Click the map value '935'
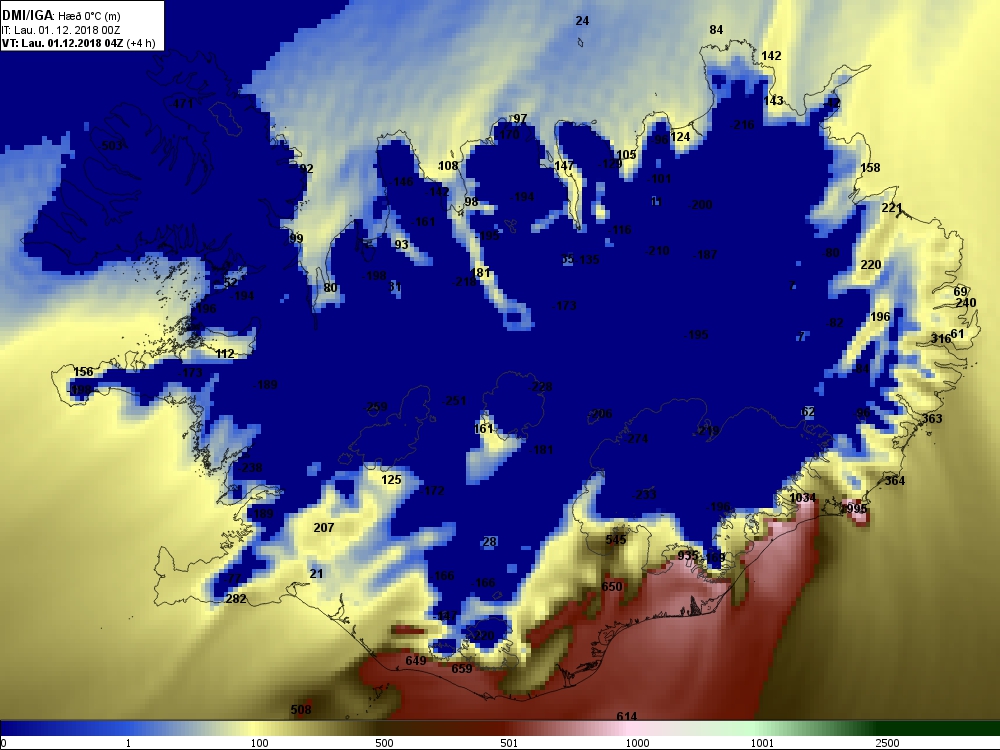This screenshot has height=750, width=1000. (x=688, y=556)
